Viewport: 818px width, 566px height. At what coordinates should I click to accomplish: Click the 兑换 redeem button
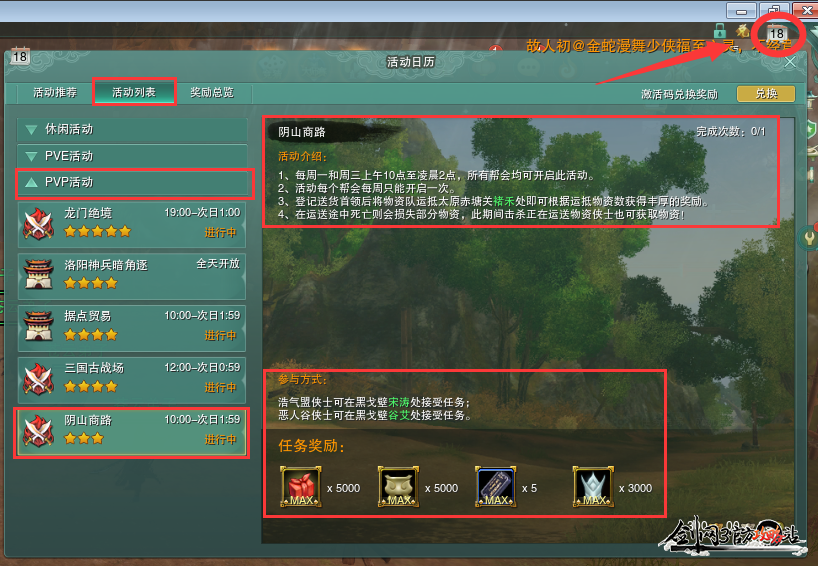766,94
